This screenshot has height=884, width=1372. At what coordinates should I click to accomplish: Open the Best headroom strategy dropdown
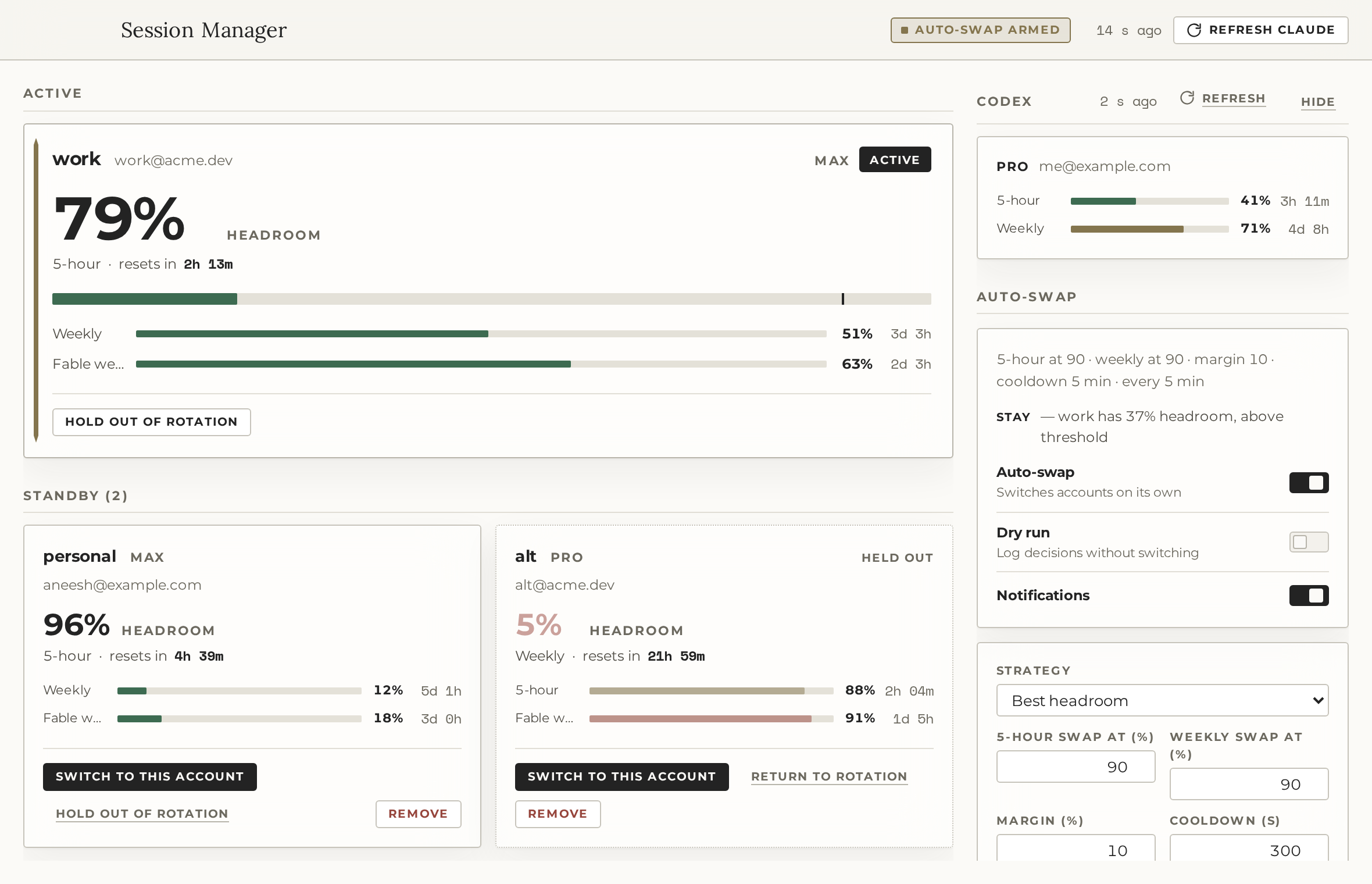coord(1162,700)
